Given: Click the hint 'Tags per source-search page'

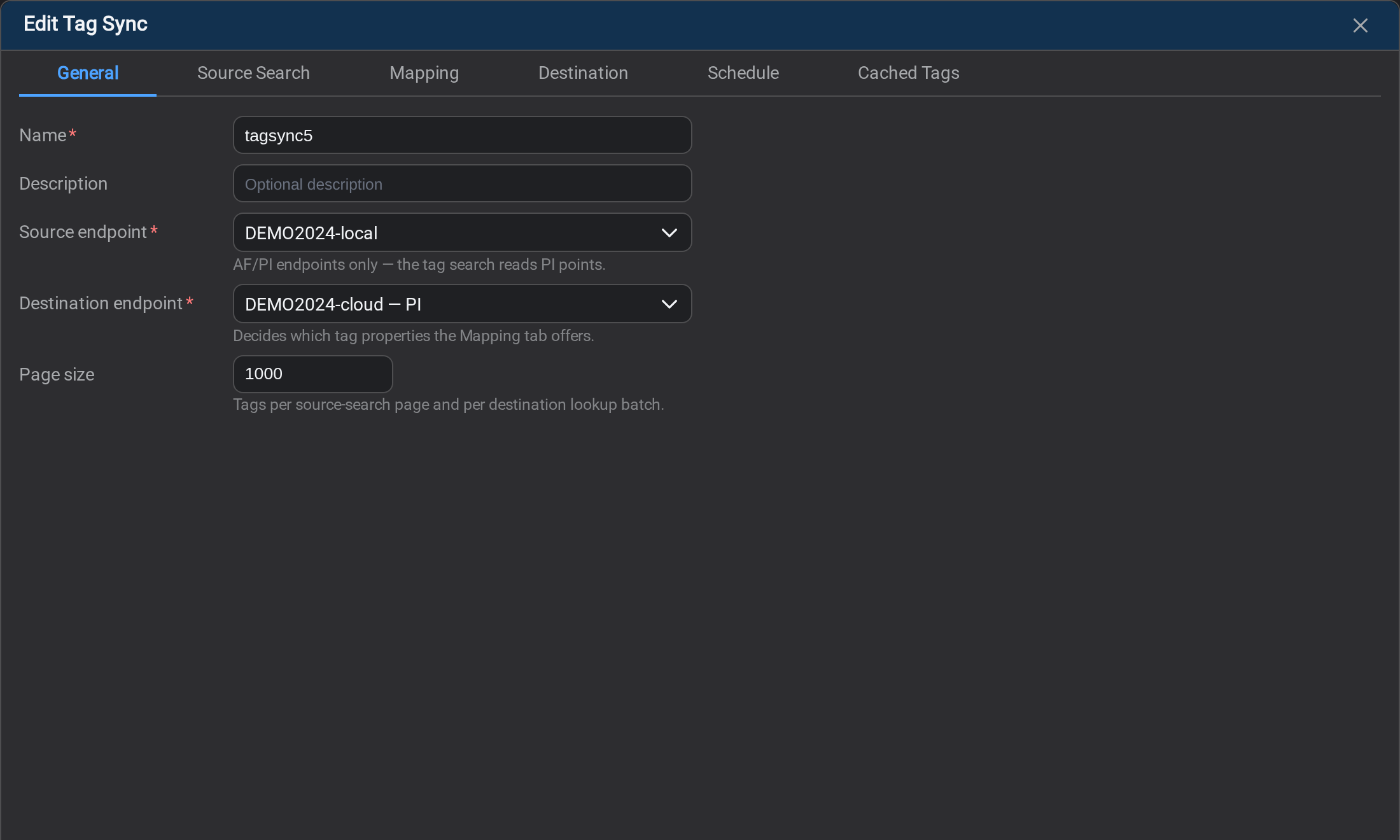Looking at the screenshot, I should 448,405.
